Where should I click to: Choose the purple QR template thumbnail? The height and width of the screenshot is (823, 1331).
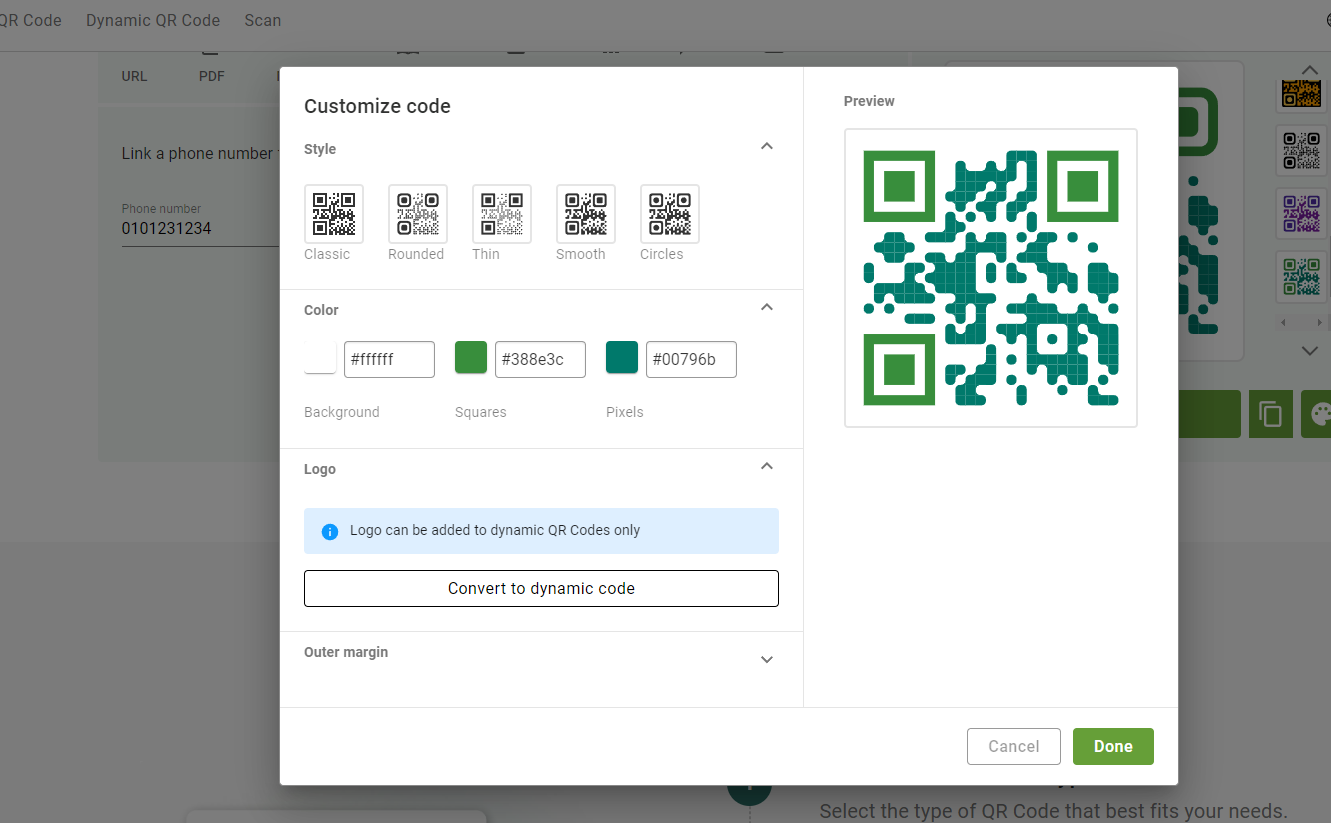(1302, 213)
